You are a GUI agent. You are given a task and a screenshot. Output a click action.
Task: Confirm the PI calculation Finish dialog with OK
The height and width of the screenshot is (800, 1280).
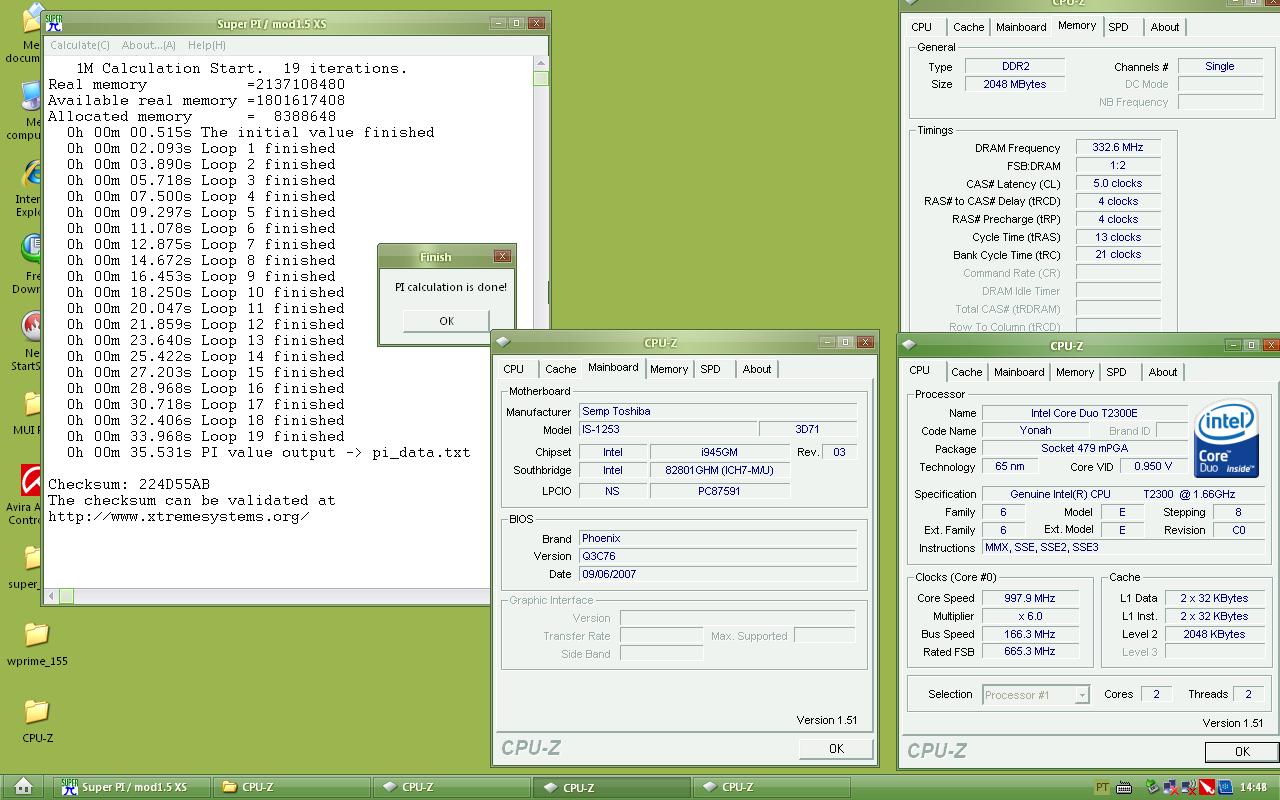click(x=446, y=321)
